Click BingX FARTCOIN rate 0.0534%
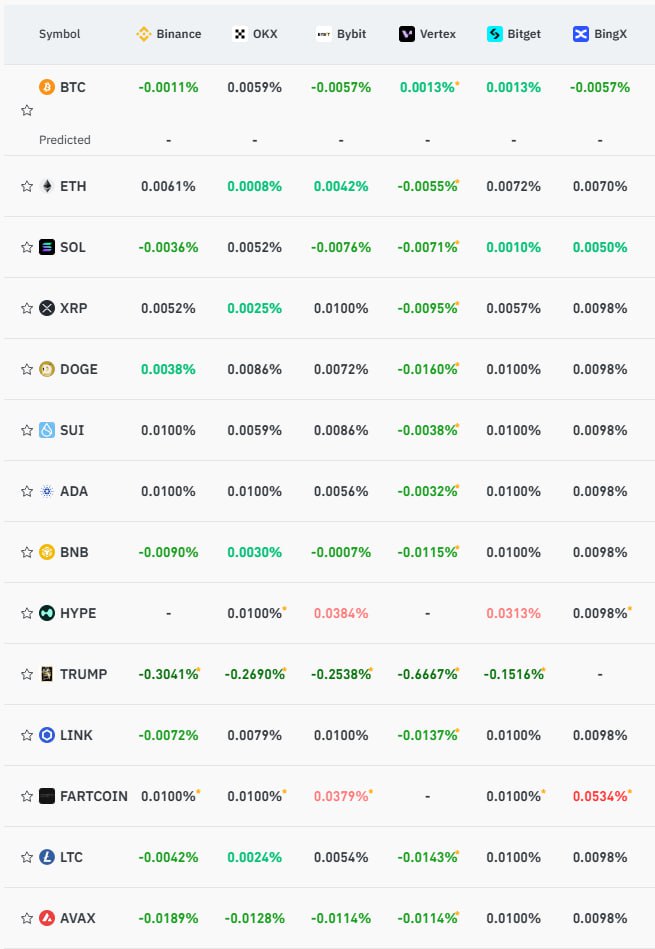The width and height of the screenshot is (655, 949). [602, 796]
